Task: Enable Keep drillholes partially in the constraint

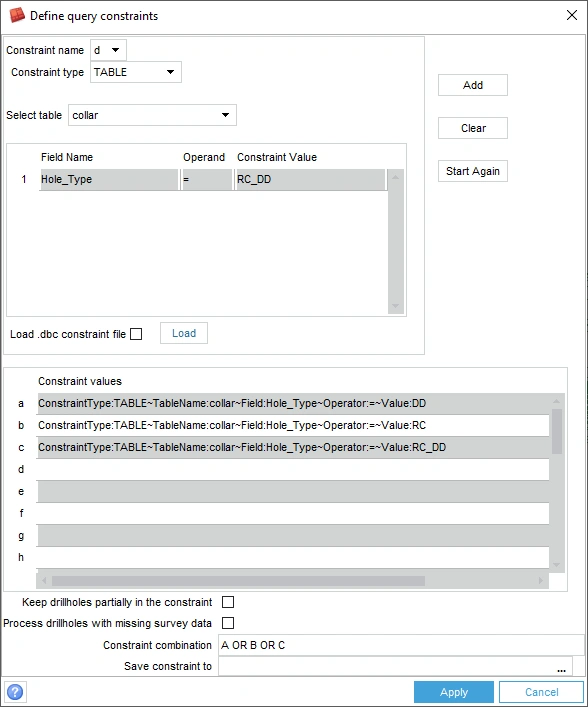Action: click(228, 602)
